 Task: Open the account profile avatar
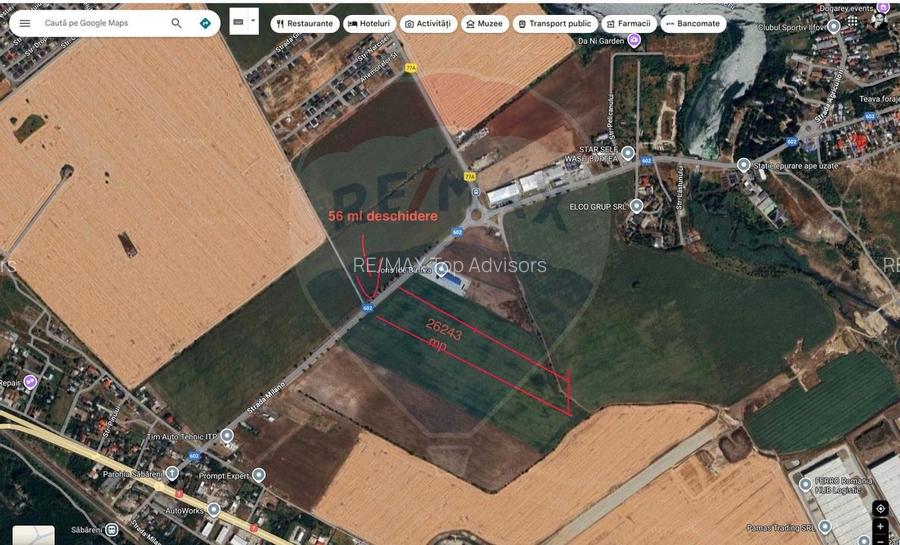pyautogui.click(x=878, y=20)
